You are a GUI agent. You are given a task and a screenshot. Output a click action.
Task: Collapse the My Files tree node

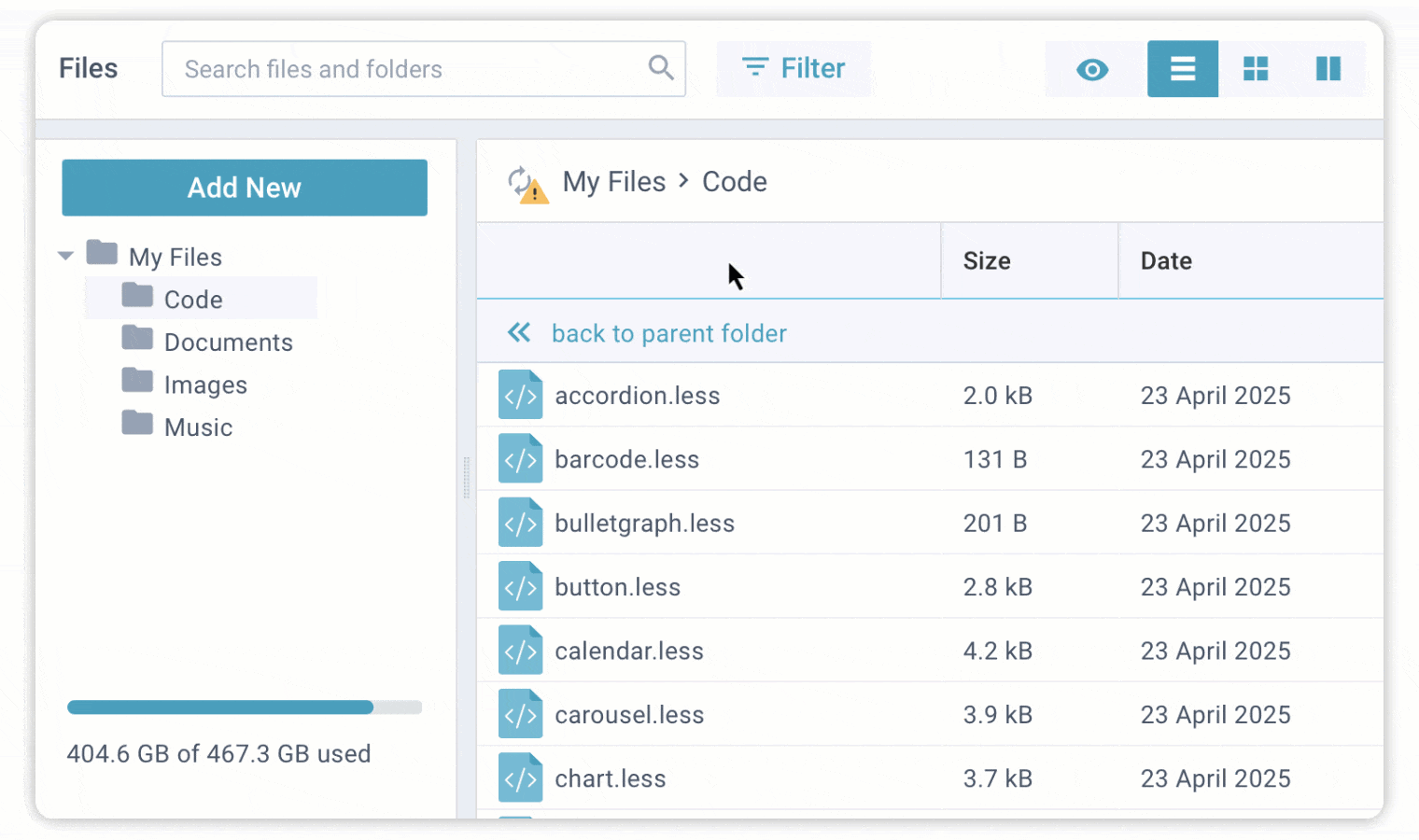[x=65, y=256]
